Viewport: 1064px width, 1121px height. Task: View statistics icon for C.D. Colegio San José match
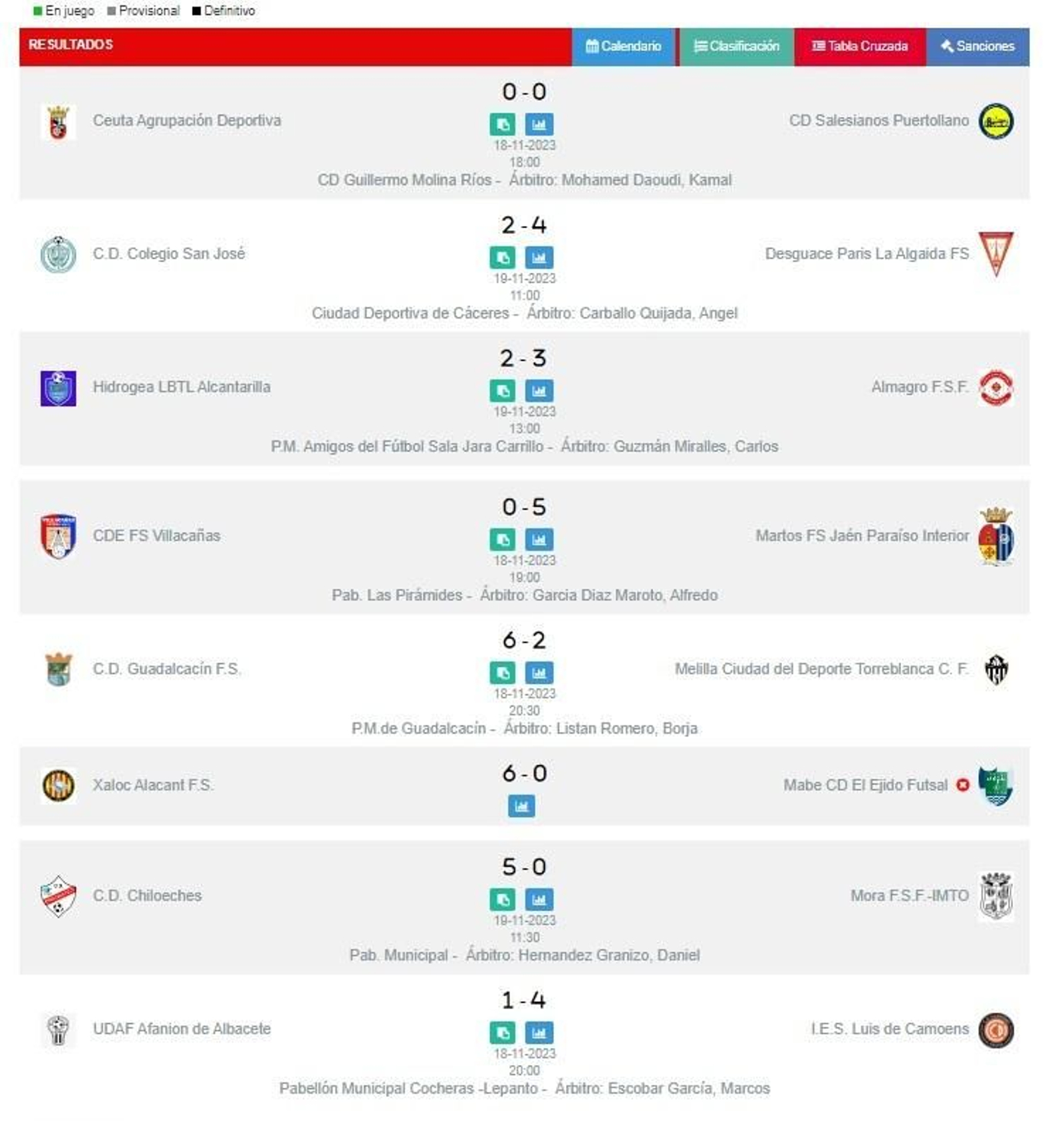(x=539, y=257)
